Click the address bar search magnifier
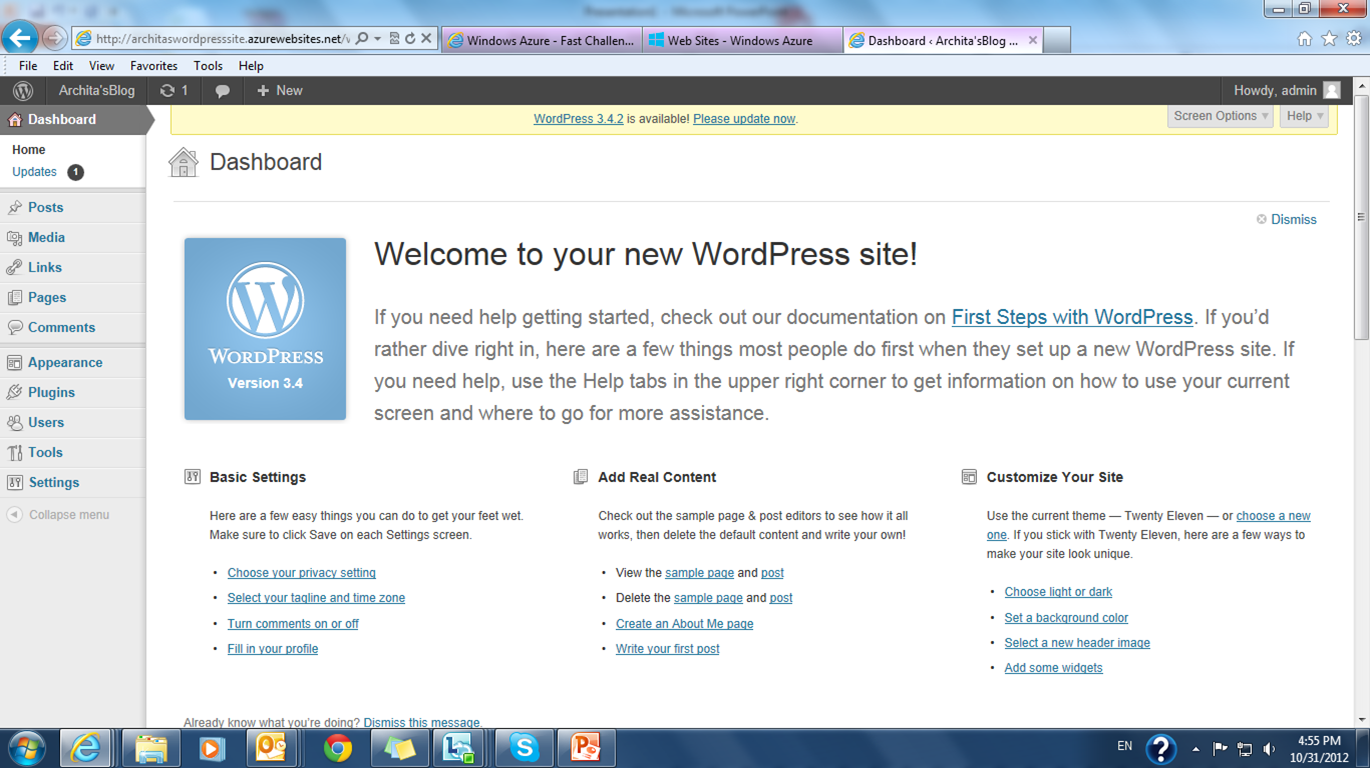The width and height of the screenshot is (1370, 768). click(362, 39)
